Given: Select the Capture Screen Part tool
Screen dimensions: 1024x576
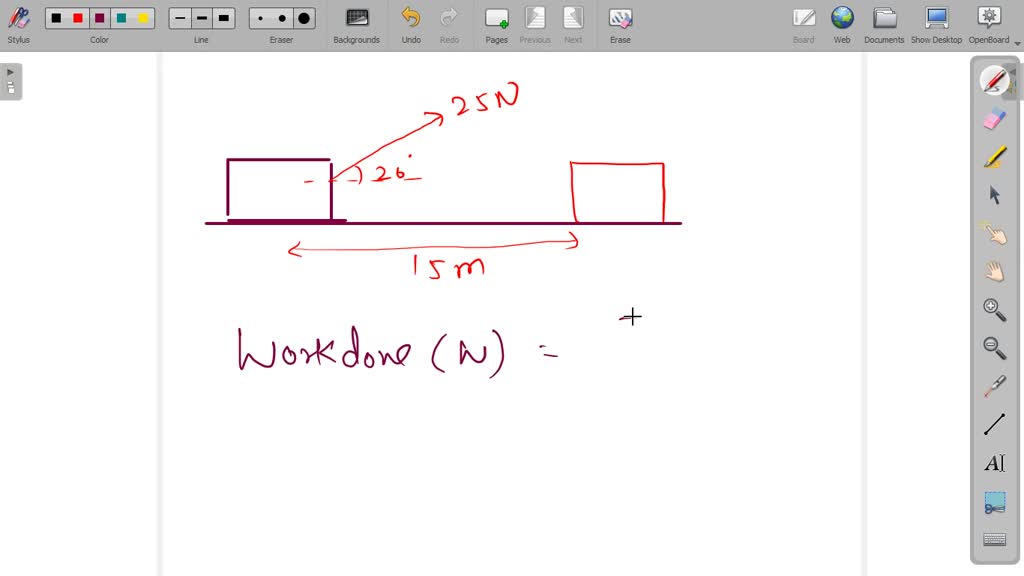Looking at the screenshot, I should [x=994, y=502].
